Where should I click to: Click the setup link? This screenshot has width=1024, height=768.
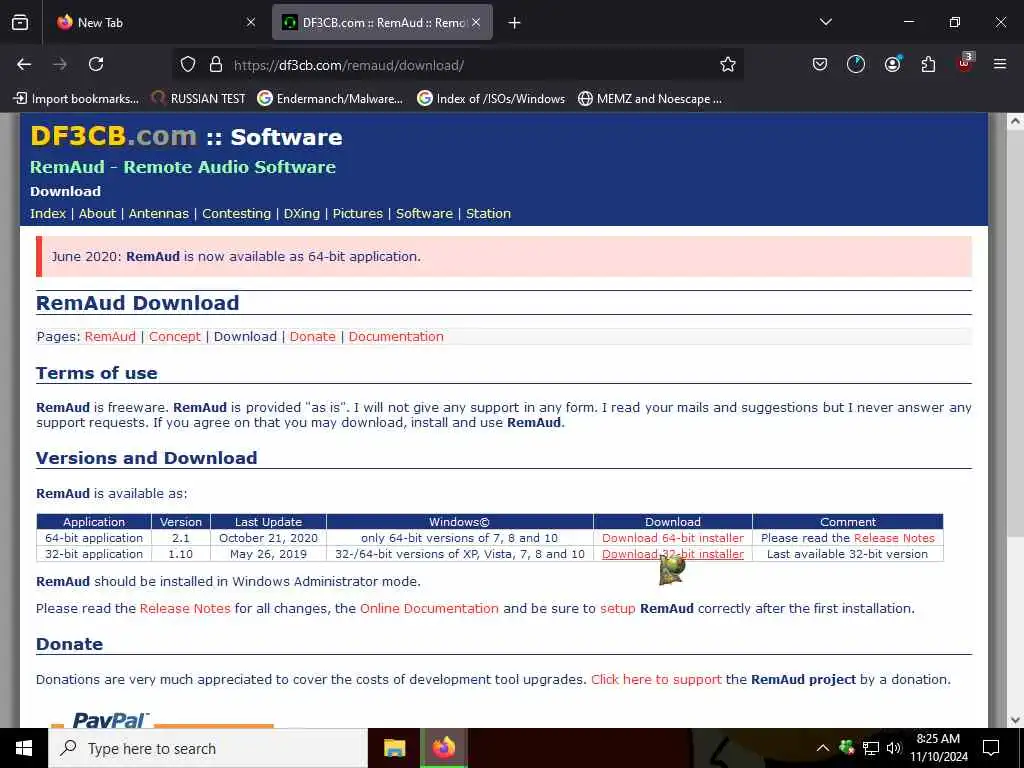coord(618,609)
